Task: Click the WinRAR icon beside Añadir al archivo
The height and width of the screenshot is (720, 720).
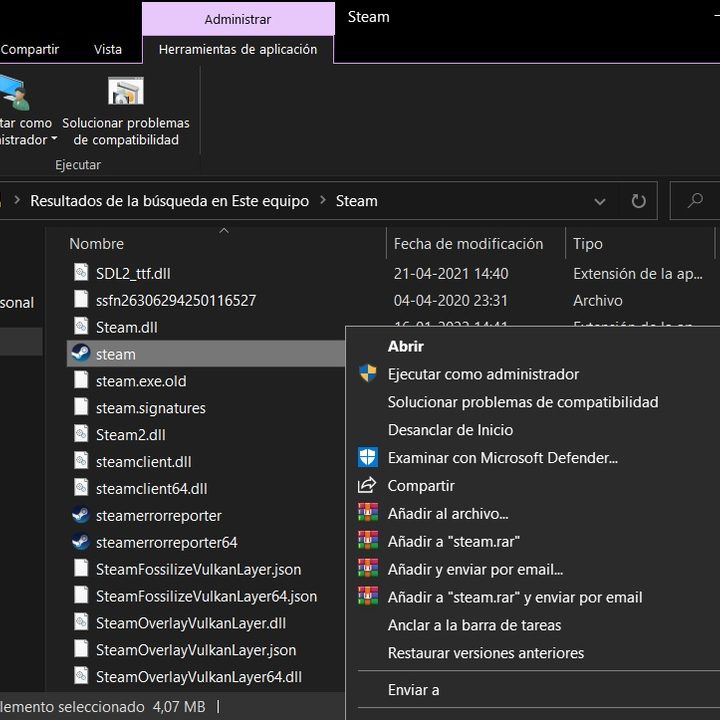Action: (368, 514)
